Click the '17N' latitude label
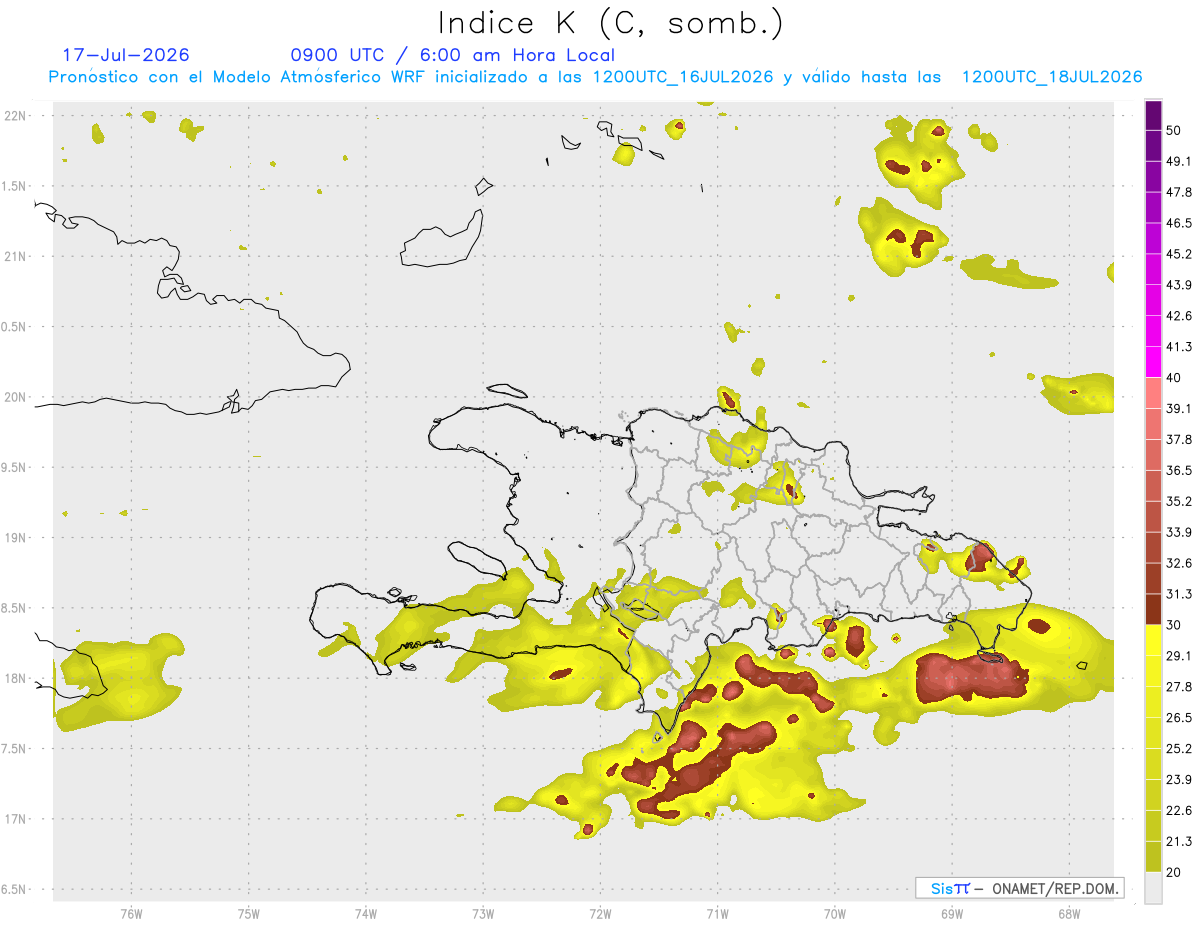Viewport: 1200px width, 927px height. click(16, 819)
